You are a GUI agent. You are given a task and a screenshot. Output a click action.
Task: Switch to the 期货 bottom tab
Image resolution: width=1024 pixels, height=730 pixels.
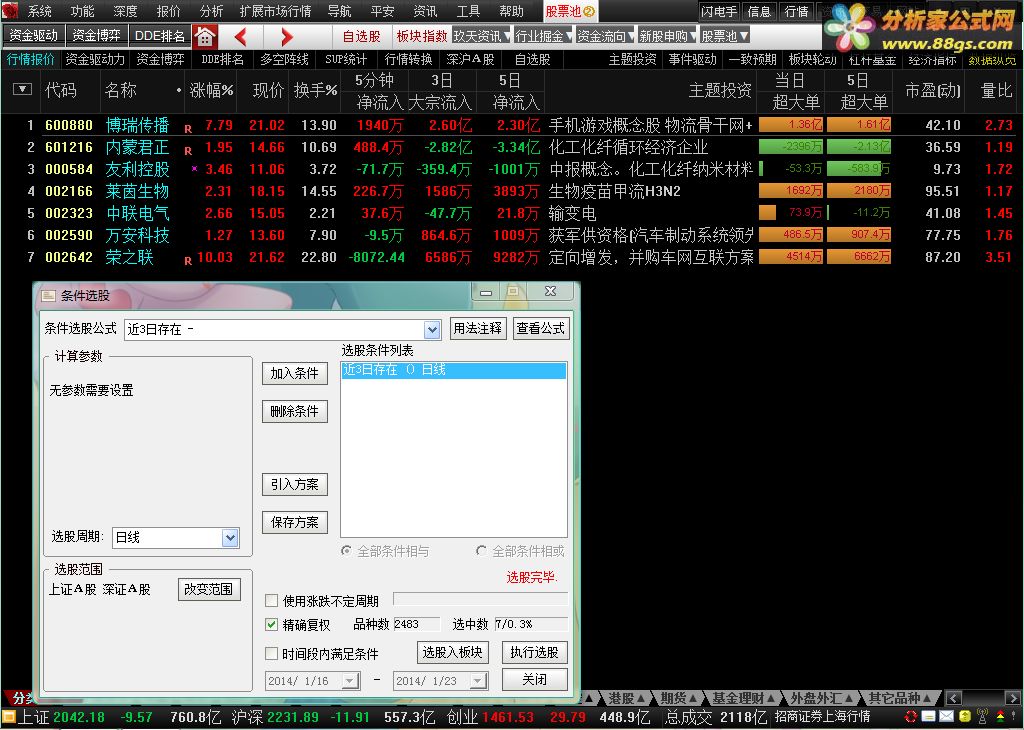[677, 698]
